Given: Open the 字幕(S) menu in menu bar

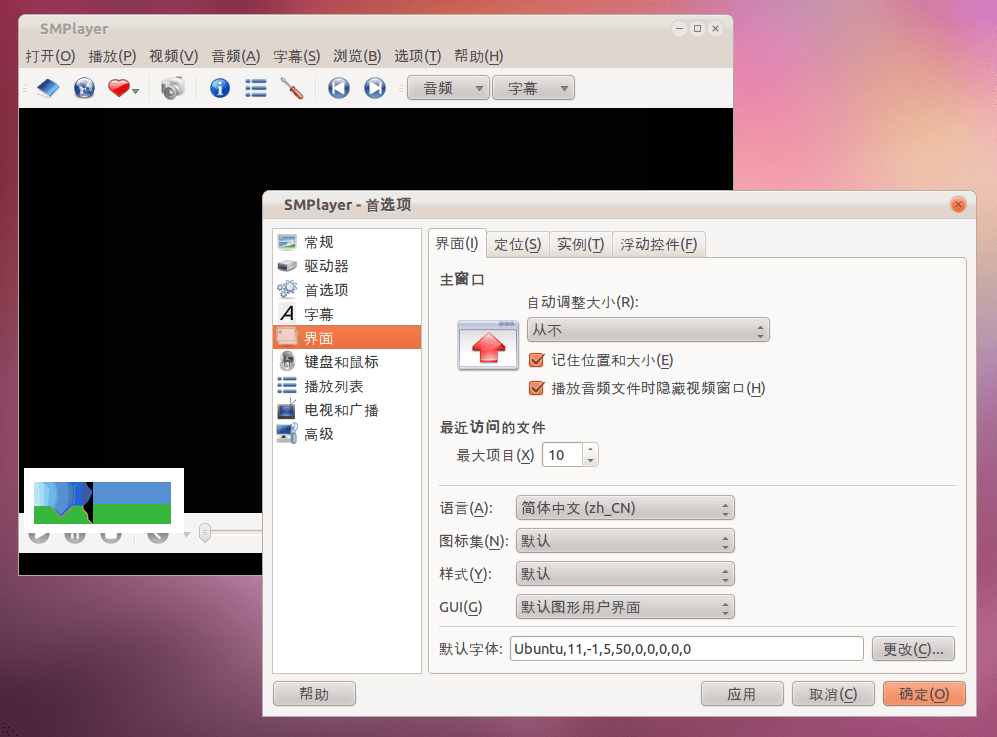Looking at the screenshot, I should coord(296,56).
